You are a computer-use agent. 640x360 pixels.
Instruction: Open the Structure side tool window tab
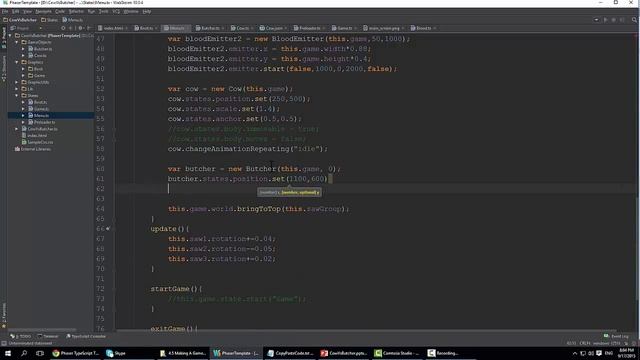(4, 68)
